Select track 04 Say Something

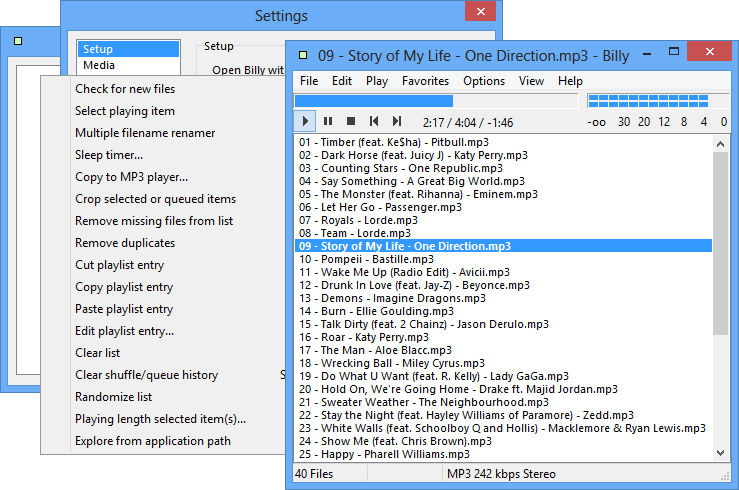[x=503, y=181]
